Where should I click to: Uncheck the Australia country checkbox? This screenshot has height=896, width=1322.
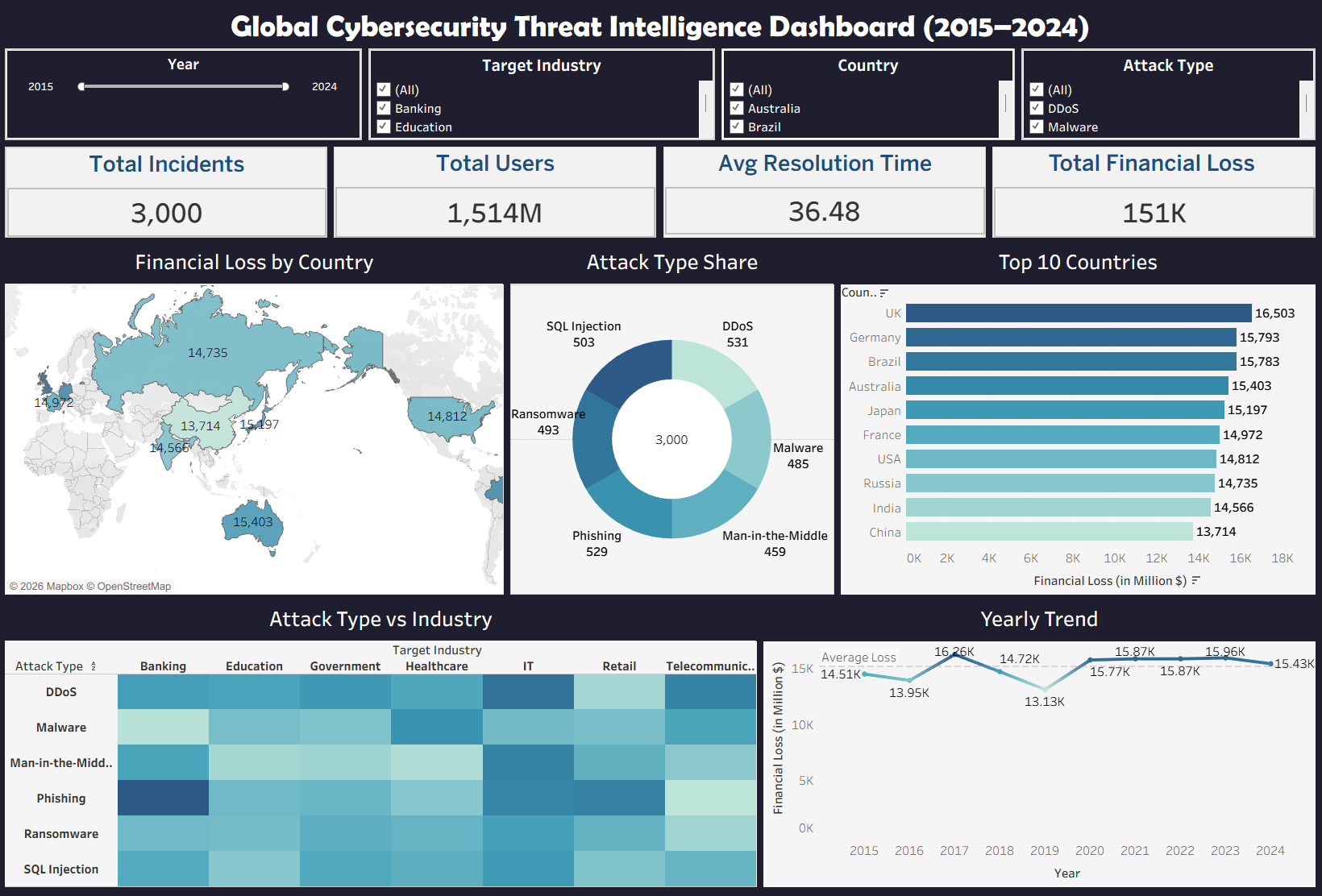coord(737,108)
